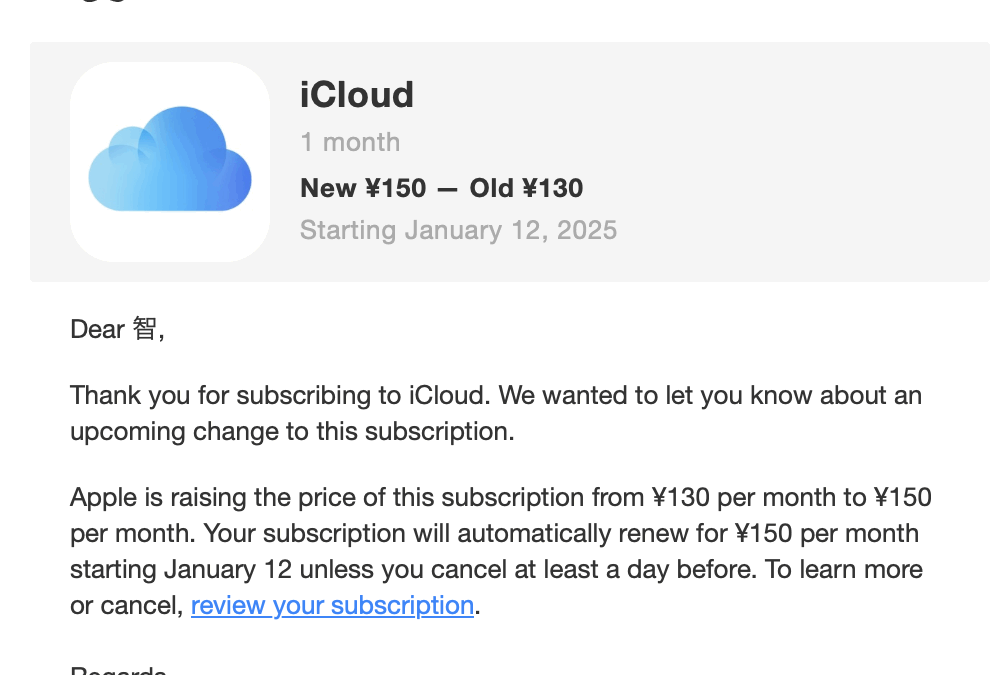The width and height of the screenshot is (1006, 675).
Task: Click the bold iCloud heading title
Action: [x=356, y=95]
